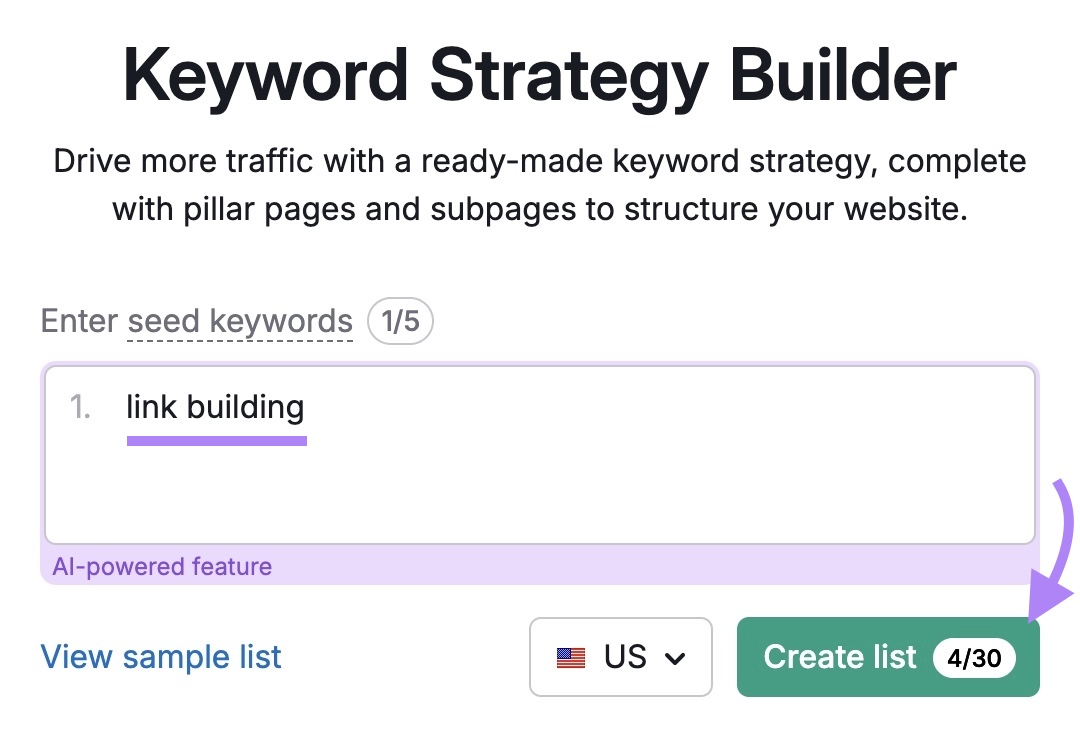This screenshot has height=744, width=1080.
Task: Click the 4/30 usage badge on Create list
Action: 975,658
